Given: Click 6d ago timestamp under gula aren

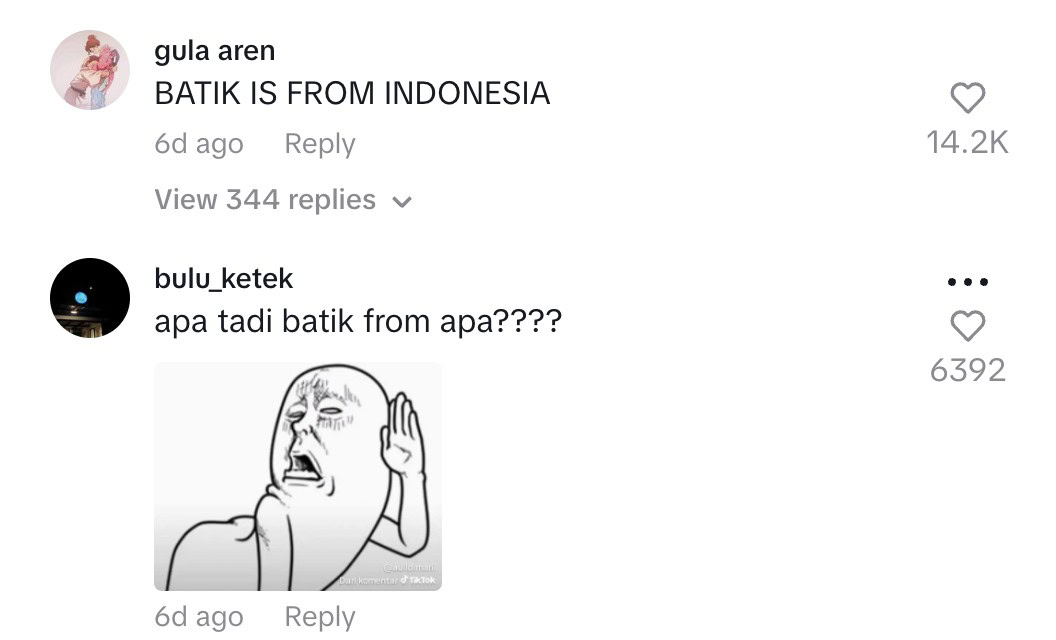Looking at the screenshot, I should coord(199,143).
